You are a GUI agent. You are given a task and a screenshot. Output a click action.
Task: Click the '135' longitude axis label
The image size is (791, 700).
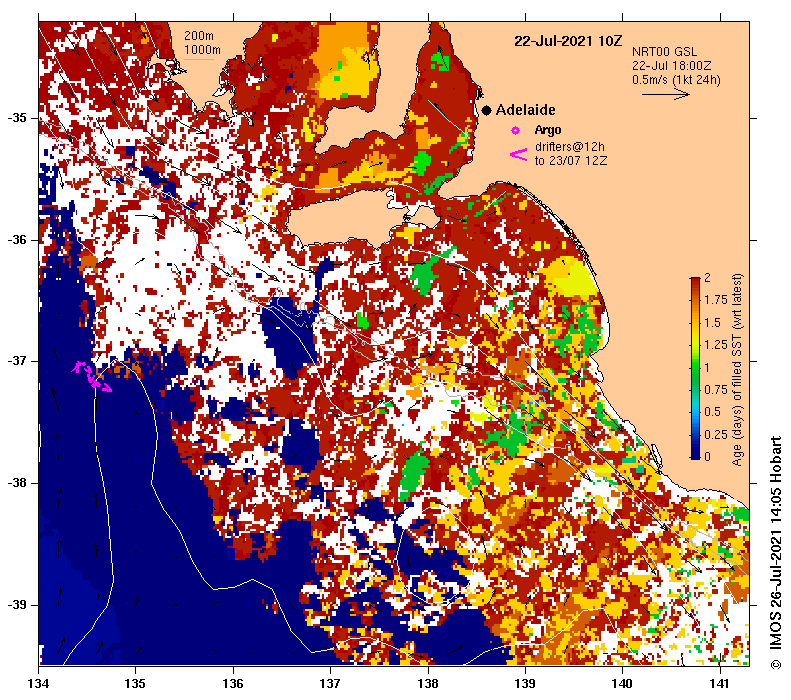tap(136, 683)
